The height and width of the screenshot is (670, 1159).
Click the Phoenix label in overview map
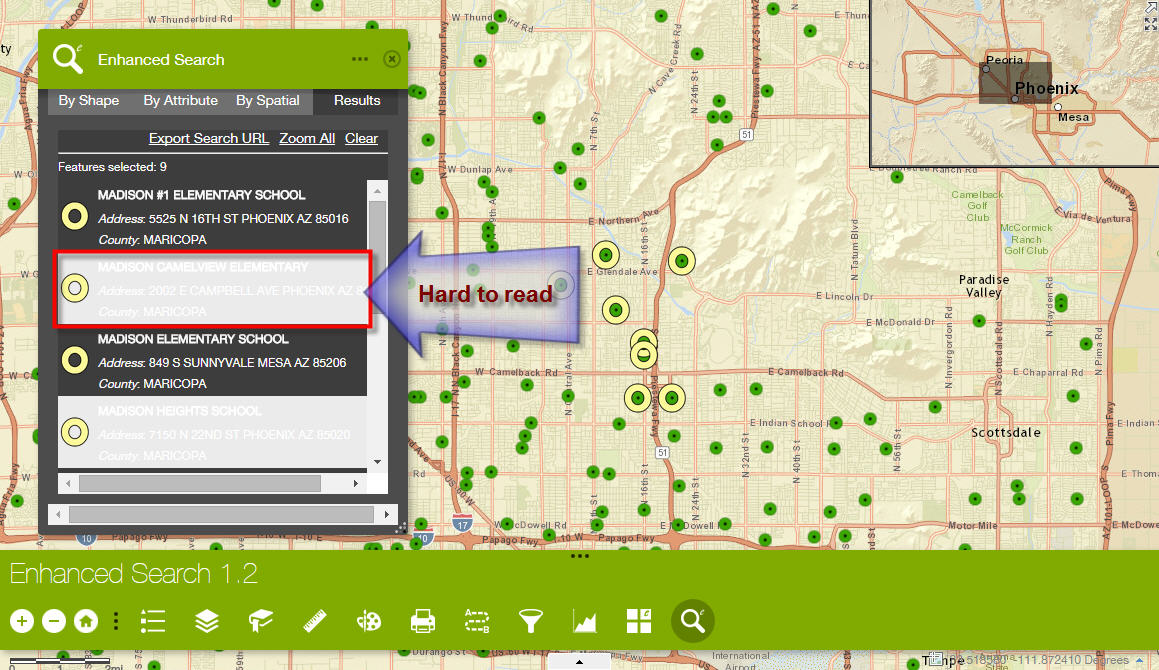click(x=1046, y=89)
